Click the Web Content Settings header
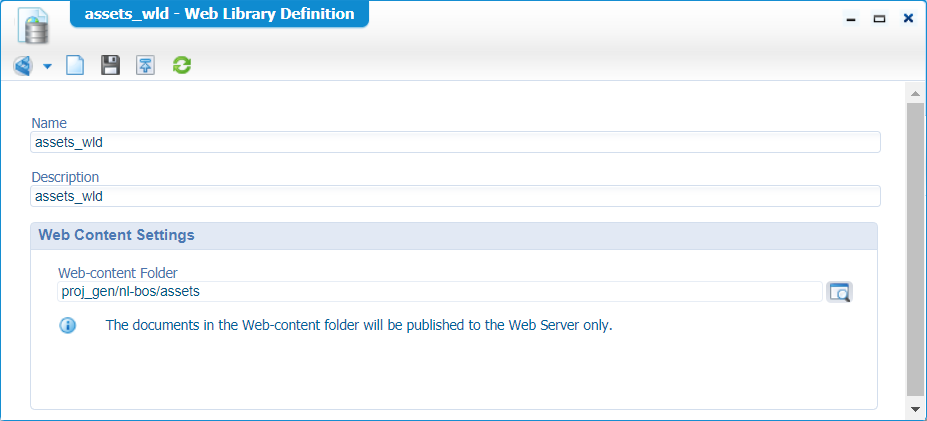The height and width of the screenshot is (421, 927). [453, 236]
